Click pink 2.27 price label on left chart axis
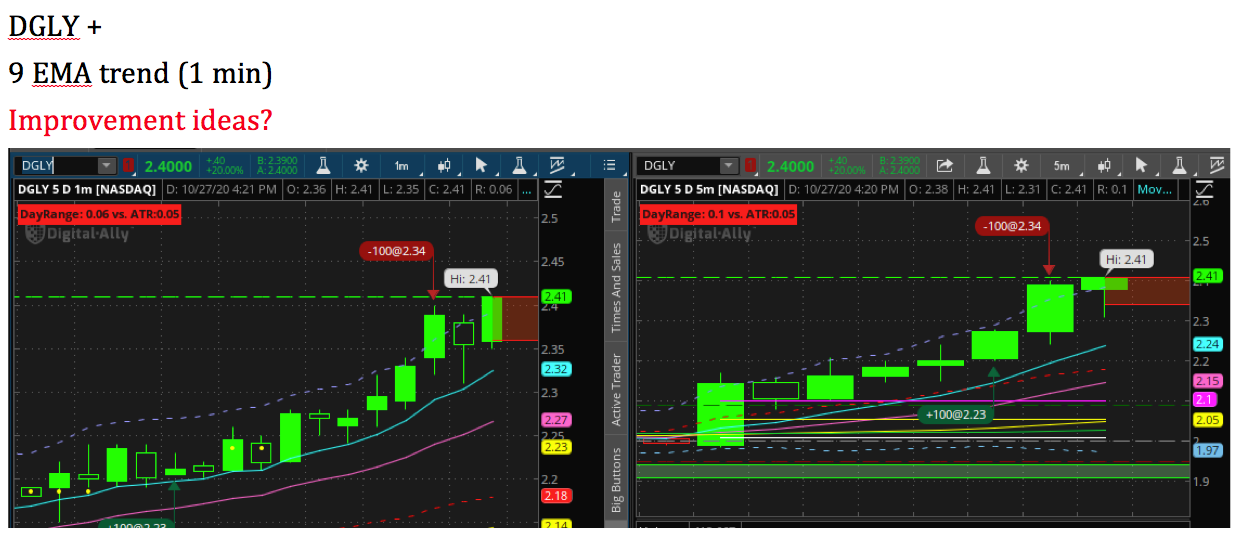Screen dimensions: 1251x538 [x=556, y=420]
